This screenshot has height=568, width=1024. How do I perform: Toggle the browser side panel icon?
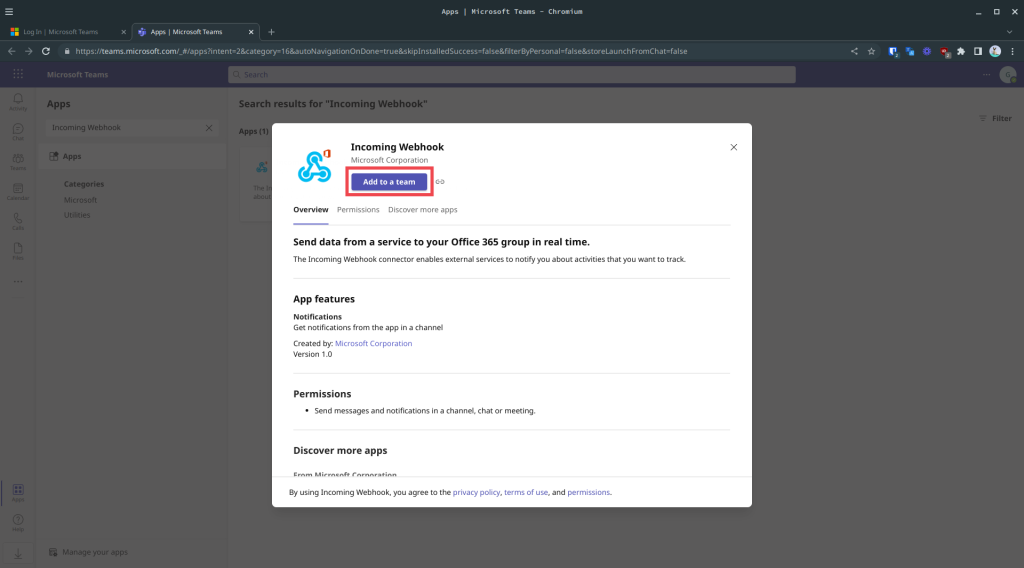click(978, 51)
